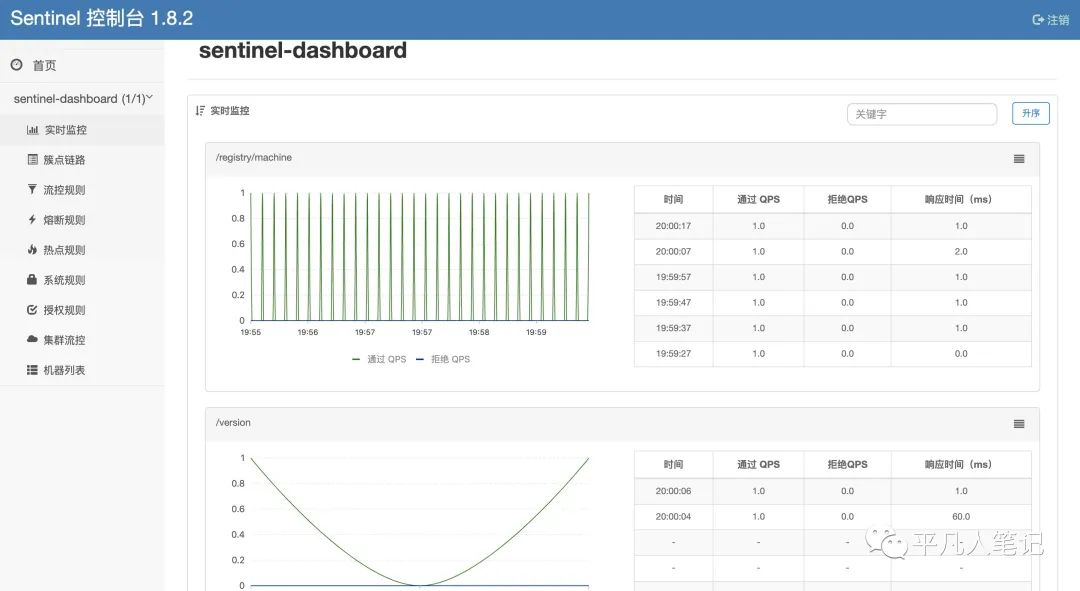Open 授权规则 in the sidebar

82,310
